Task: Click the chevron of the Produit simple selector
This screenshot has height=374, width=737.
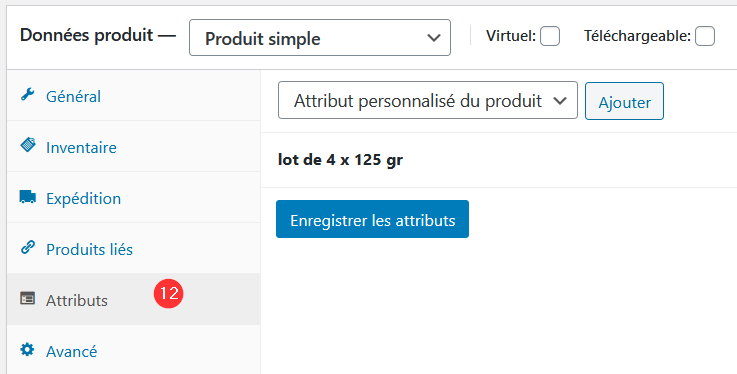Action: click(433, 38)
